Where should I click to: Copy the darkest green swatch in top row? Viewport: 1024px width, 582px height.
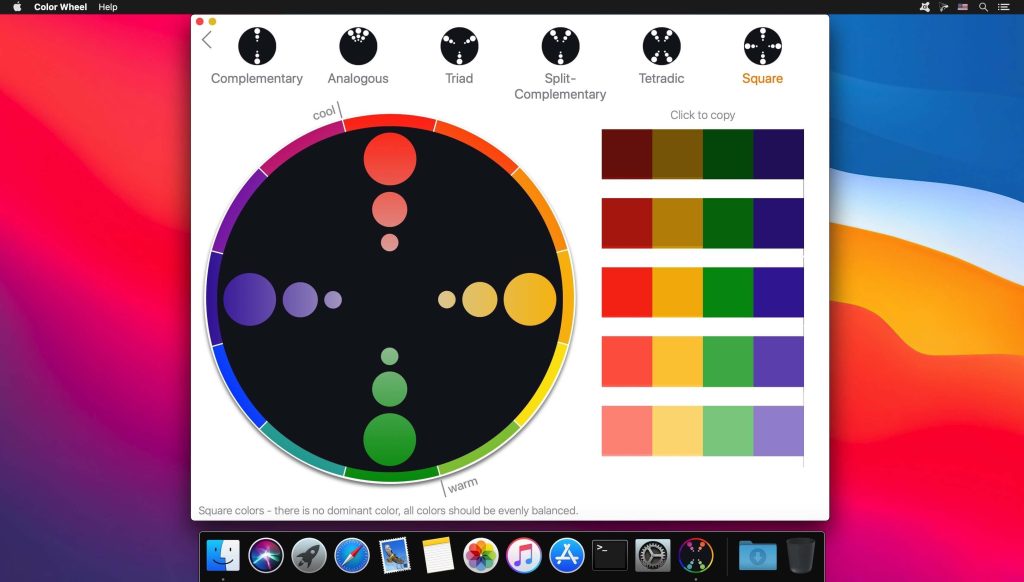(728, 154)
